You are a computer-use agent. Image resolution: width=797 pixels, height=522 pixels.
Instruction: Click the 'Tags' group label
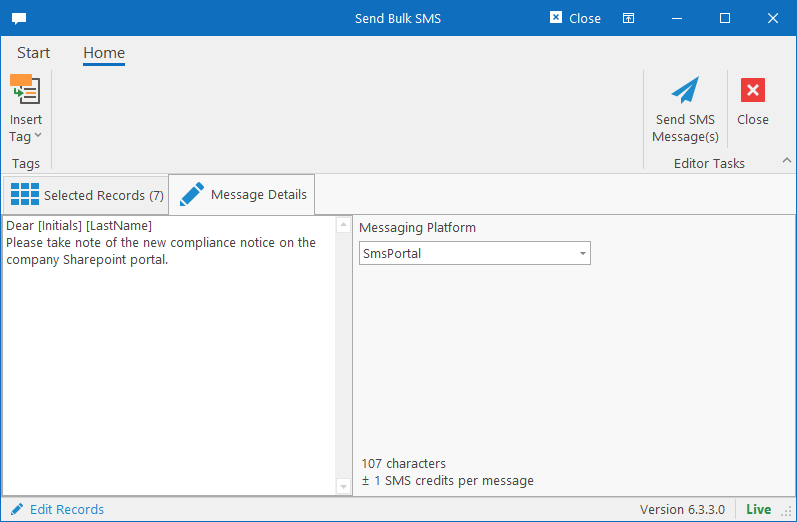point(26,164)
